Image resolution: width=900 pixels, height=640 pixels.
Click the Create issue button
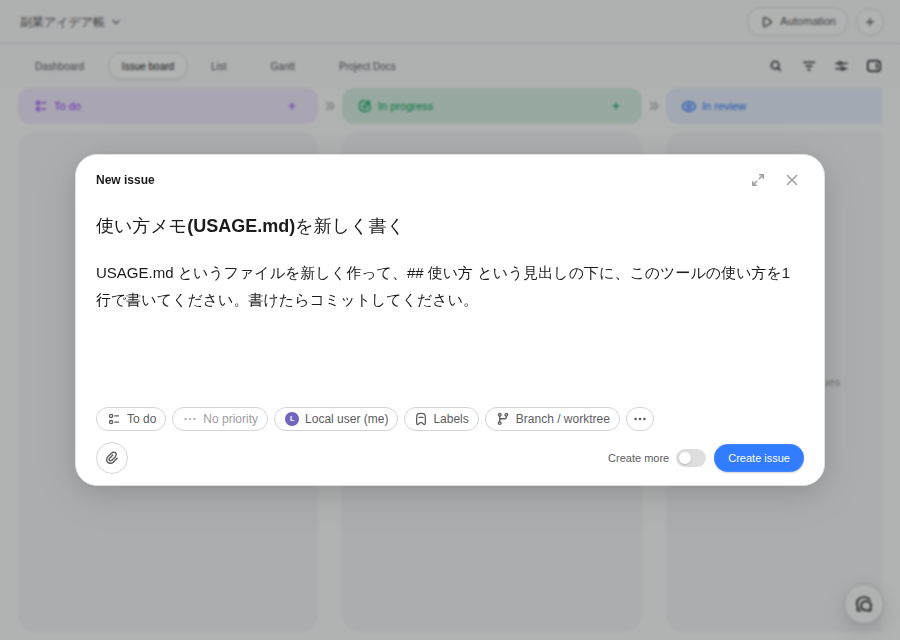pos(758,458)
